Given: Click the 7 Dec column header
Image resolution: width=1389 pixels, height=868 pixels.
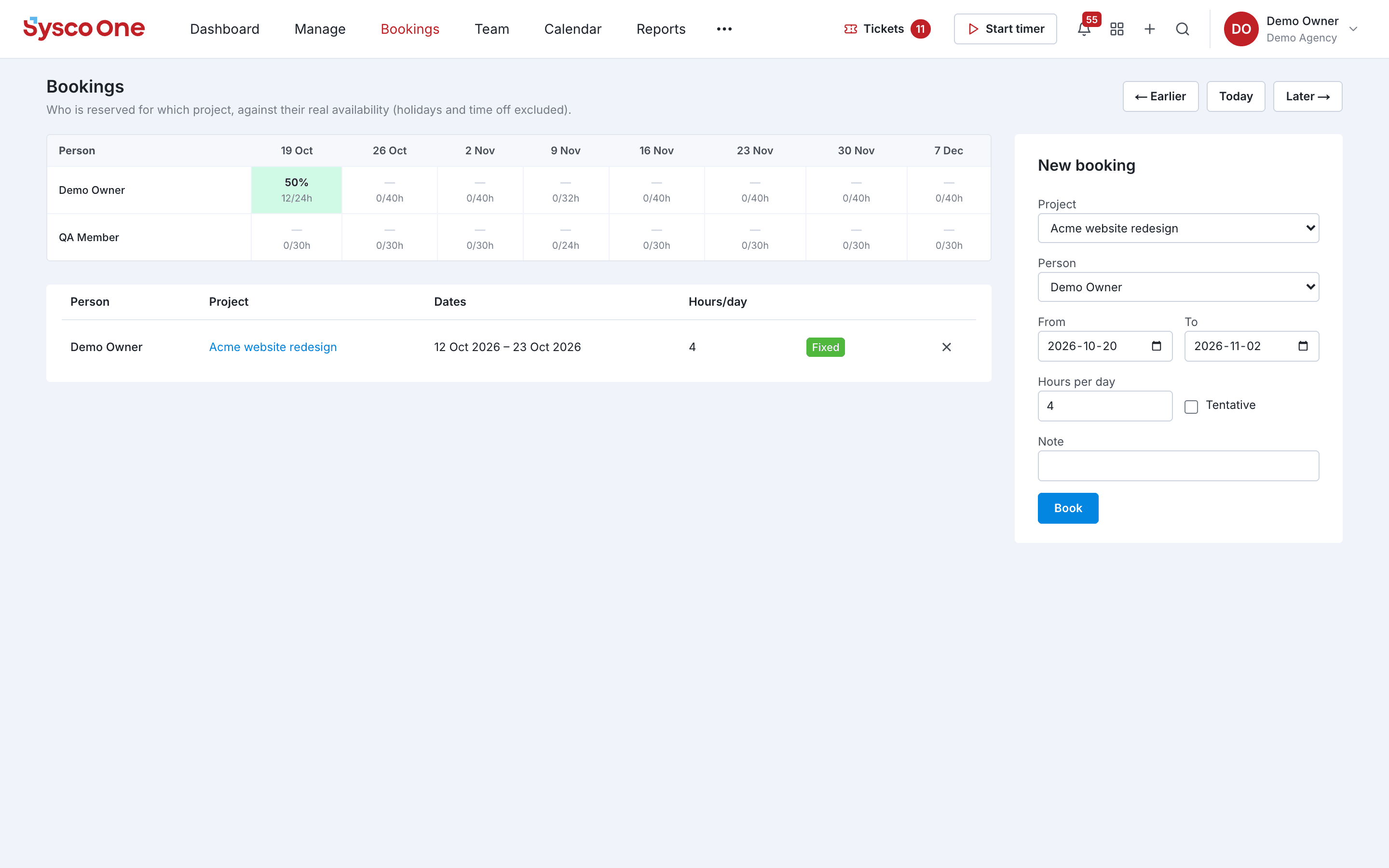Looking at the screenshot, I should (x=948, y=150).
